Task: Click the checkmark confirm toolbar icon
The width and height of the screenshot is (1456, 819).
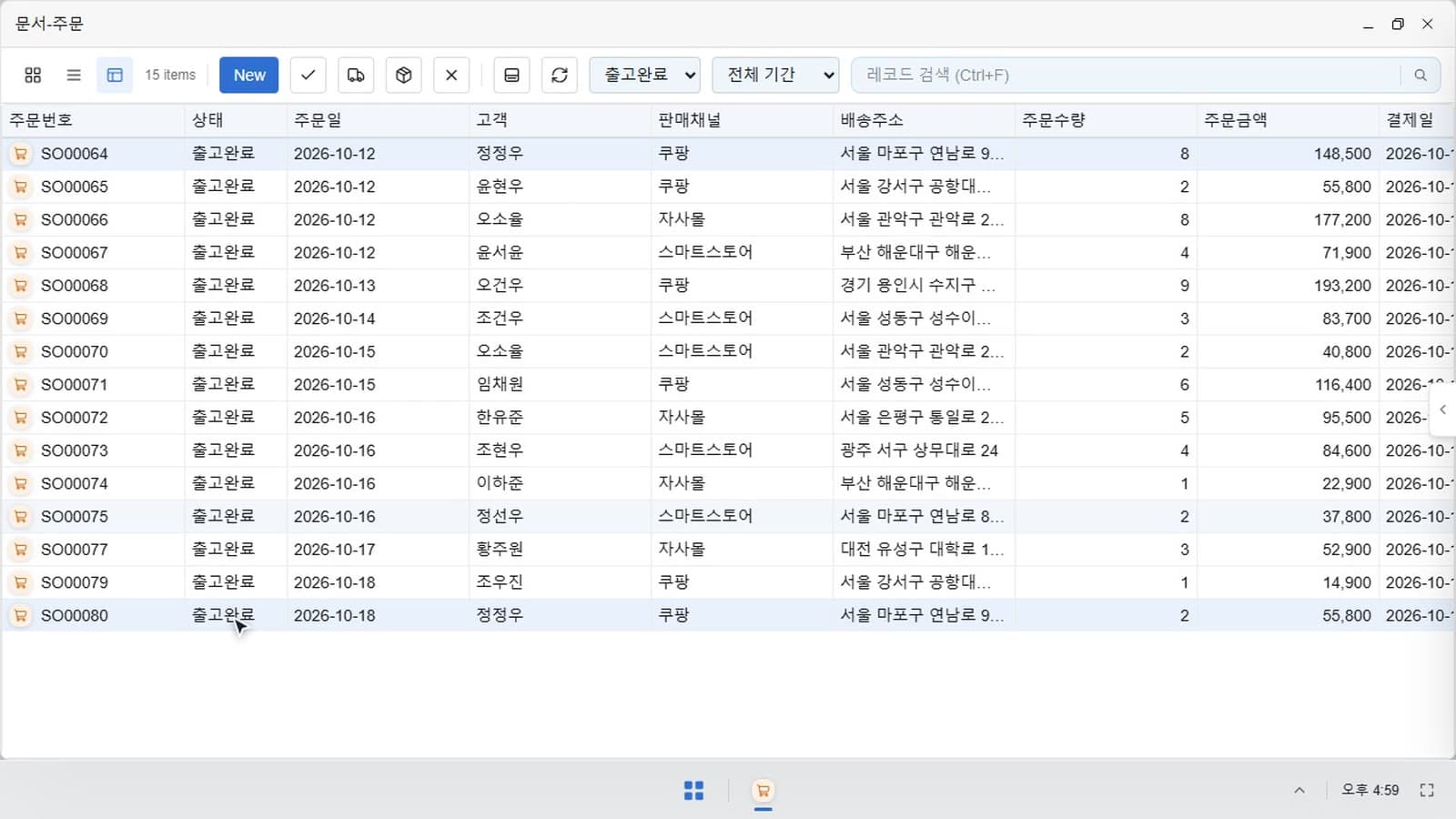Action: click(308, 76)
